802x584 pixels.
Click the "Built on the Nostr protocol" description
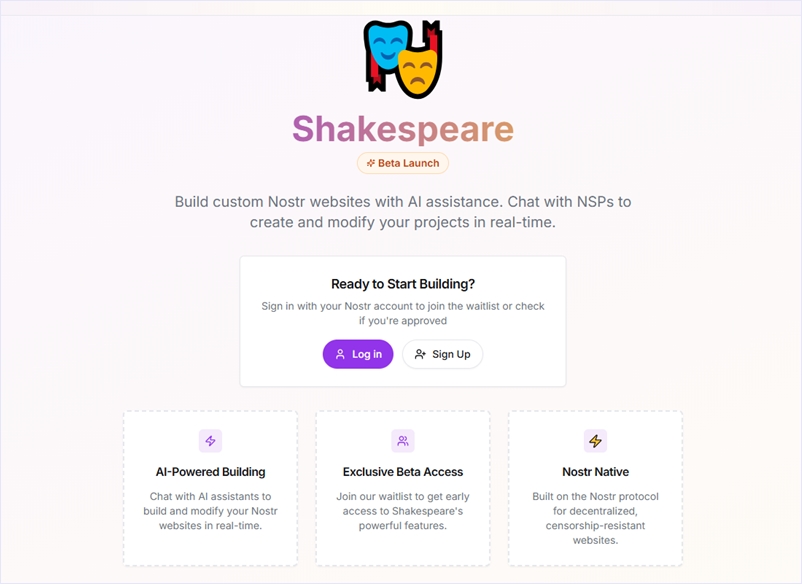point(595,518)
